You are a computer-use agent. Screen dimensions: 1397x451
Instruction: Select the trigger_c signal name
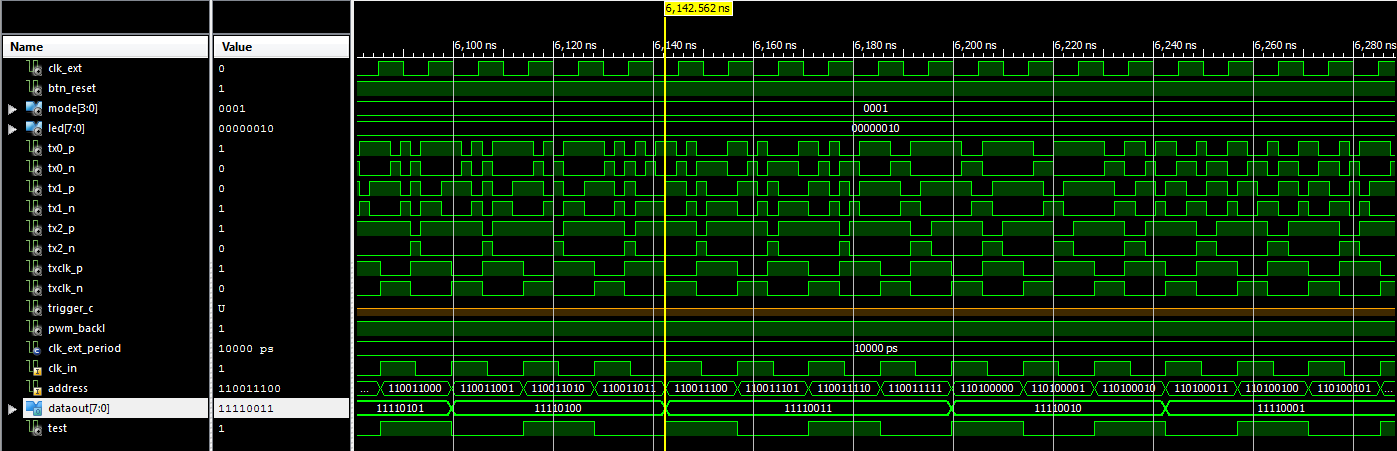[x=70, y=308]
